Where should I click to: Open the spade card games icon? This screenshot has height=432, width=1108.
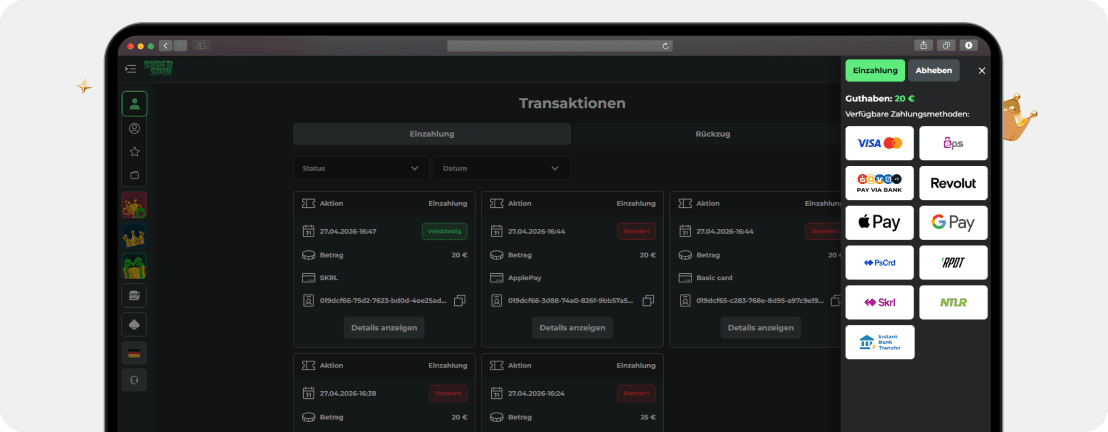coord(134,325)
